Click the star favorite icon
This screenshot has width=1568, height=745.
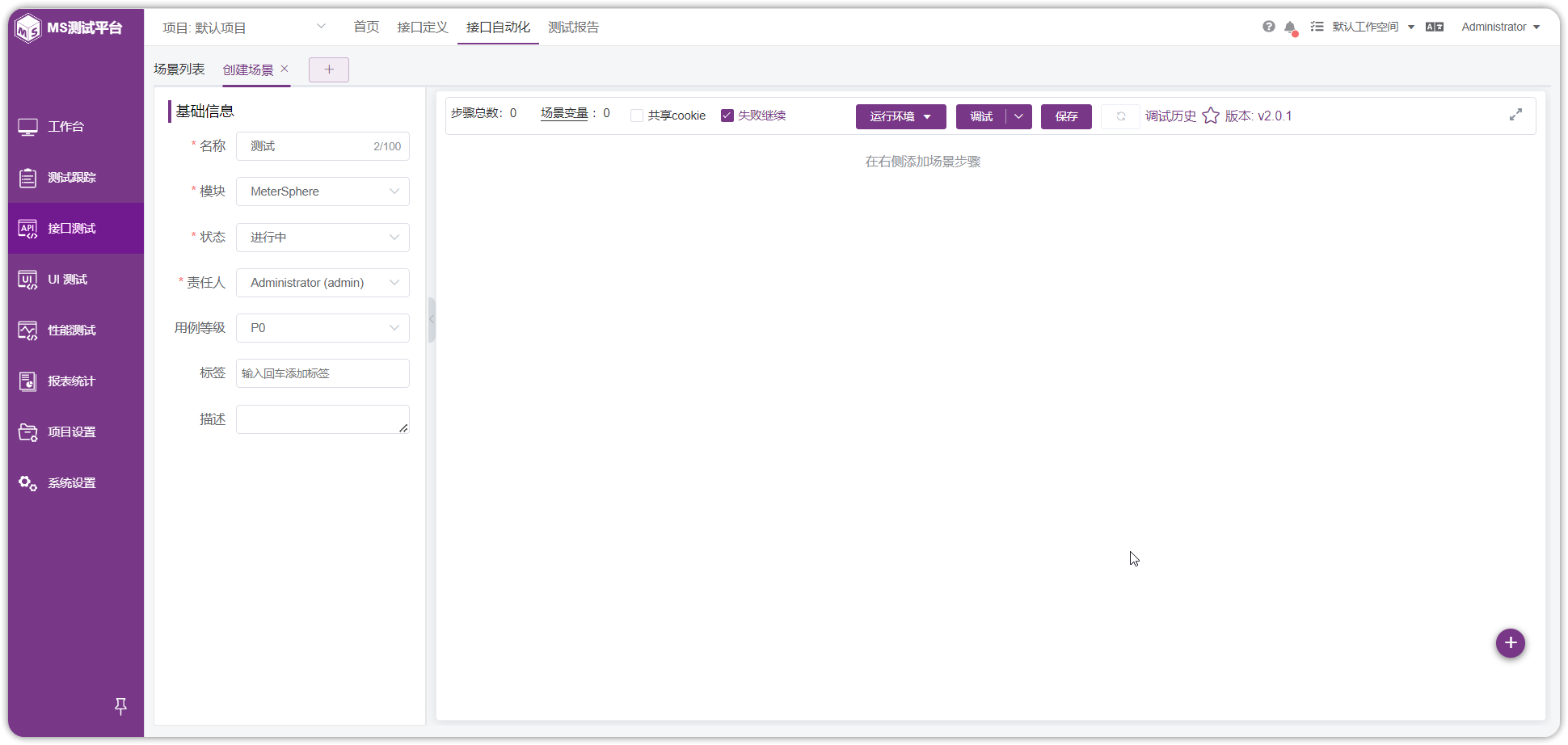point(1211,116)
